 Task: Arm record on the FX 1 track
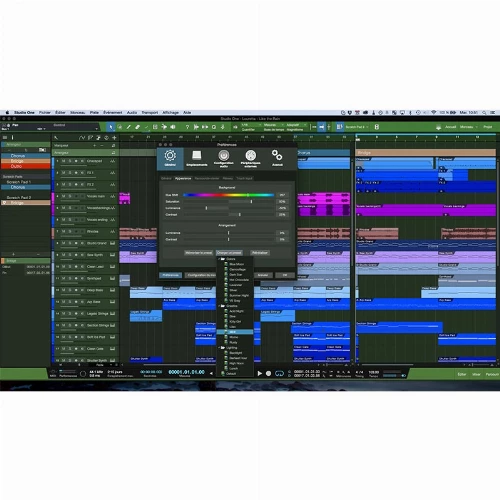coord(76,173)
